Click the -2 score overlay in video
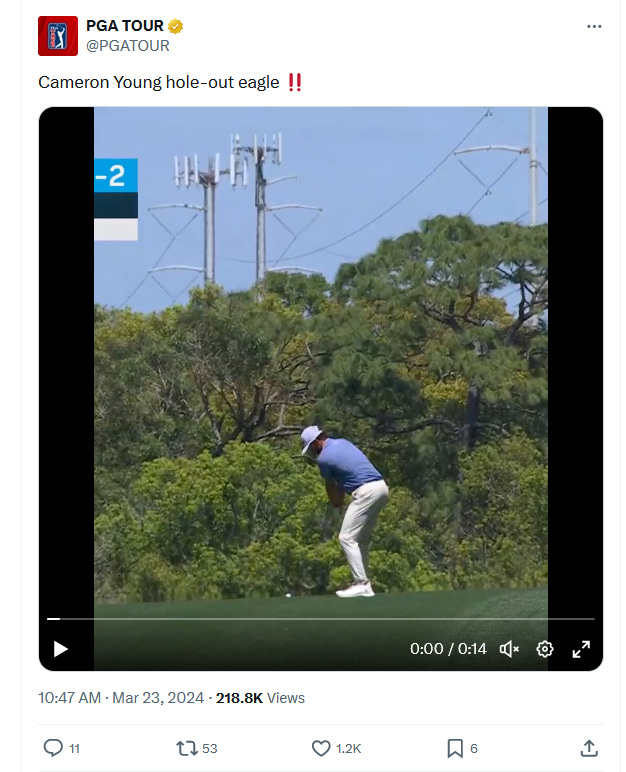This screenshot has height=772, width=626. coord(116,175)
